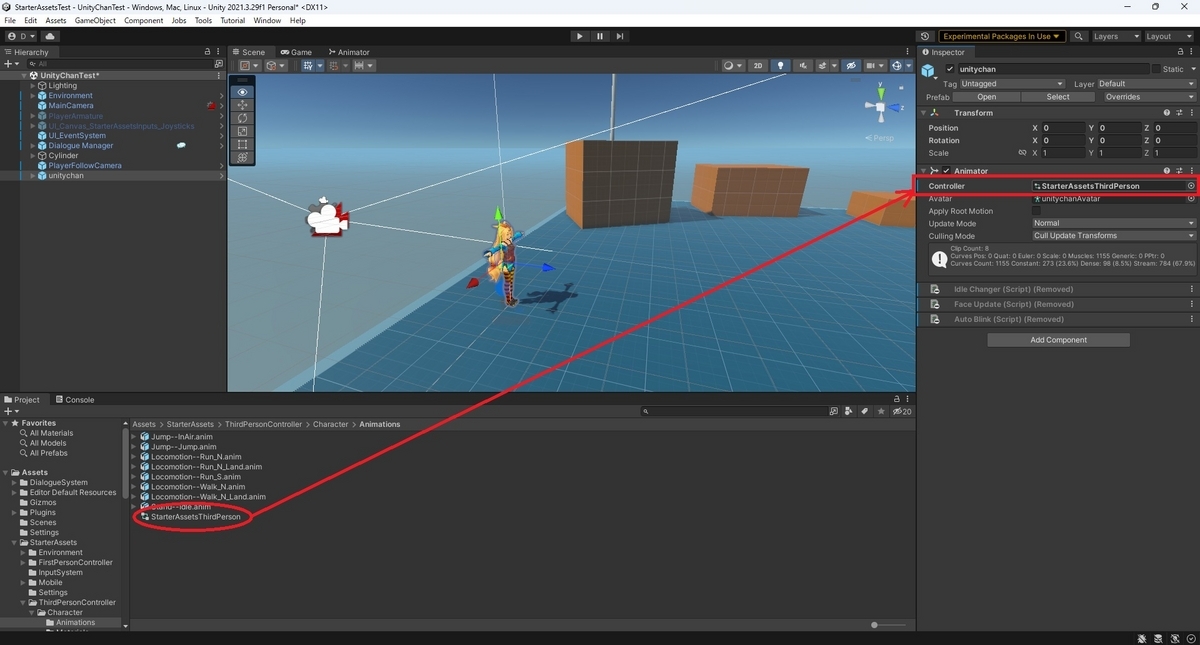
Task: Select the Scale tool in Scene tools overlay
Action: click(242, 131)
